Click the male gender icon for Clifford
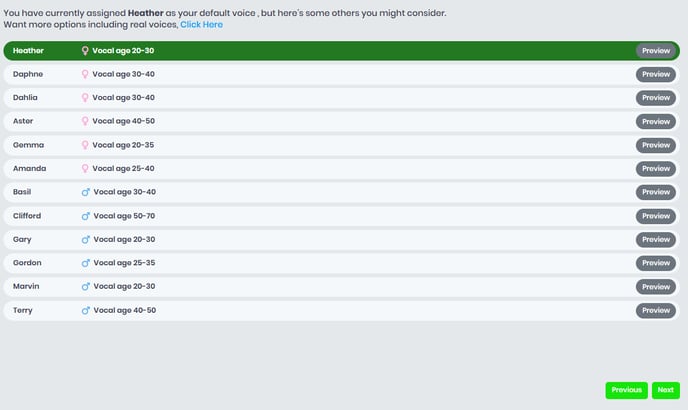 point(86,216)
